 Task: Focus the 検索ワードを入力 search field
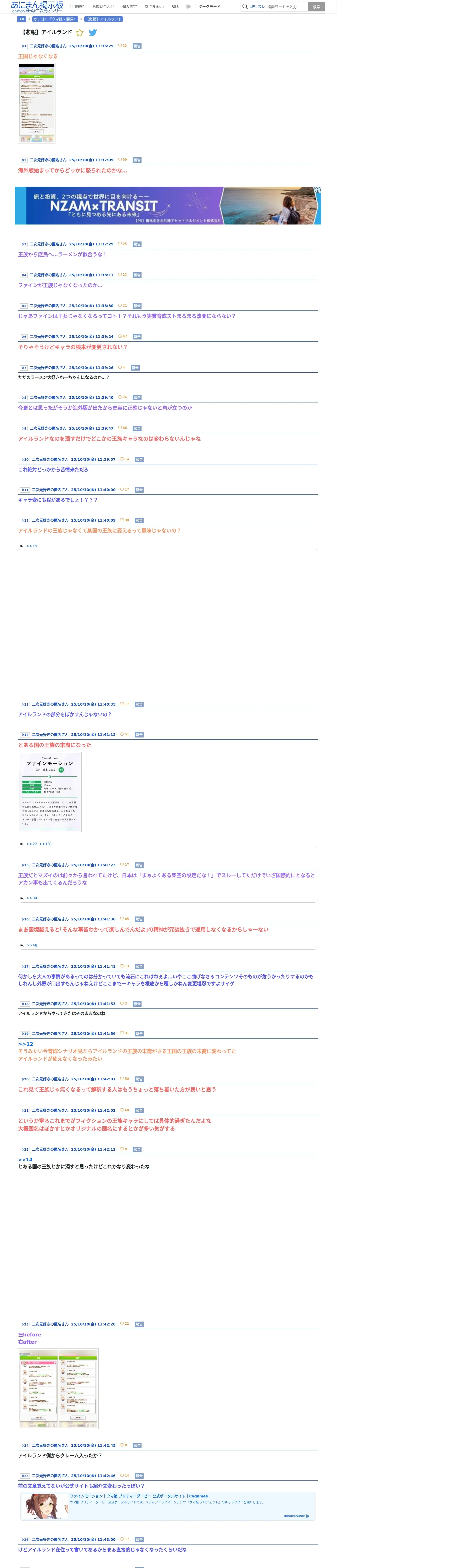pos(286,7)
